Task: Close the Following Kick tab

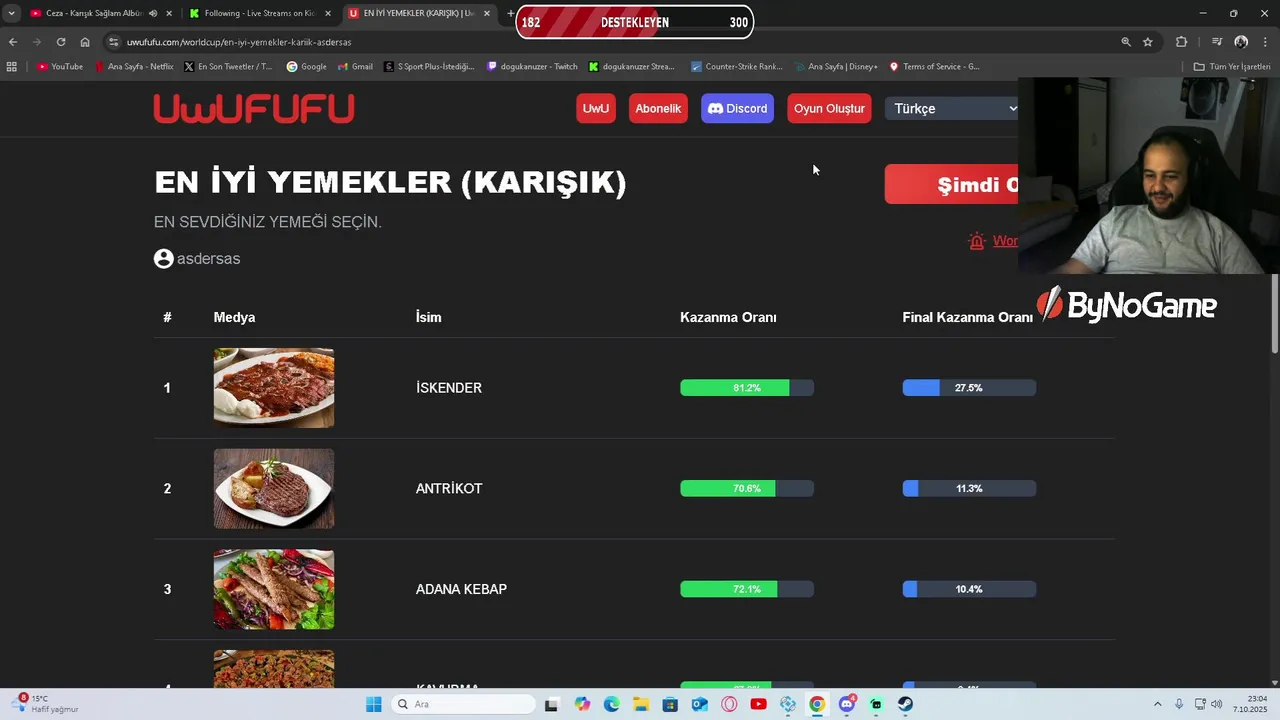Action: (x=328, y=13)
